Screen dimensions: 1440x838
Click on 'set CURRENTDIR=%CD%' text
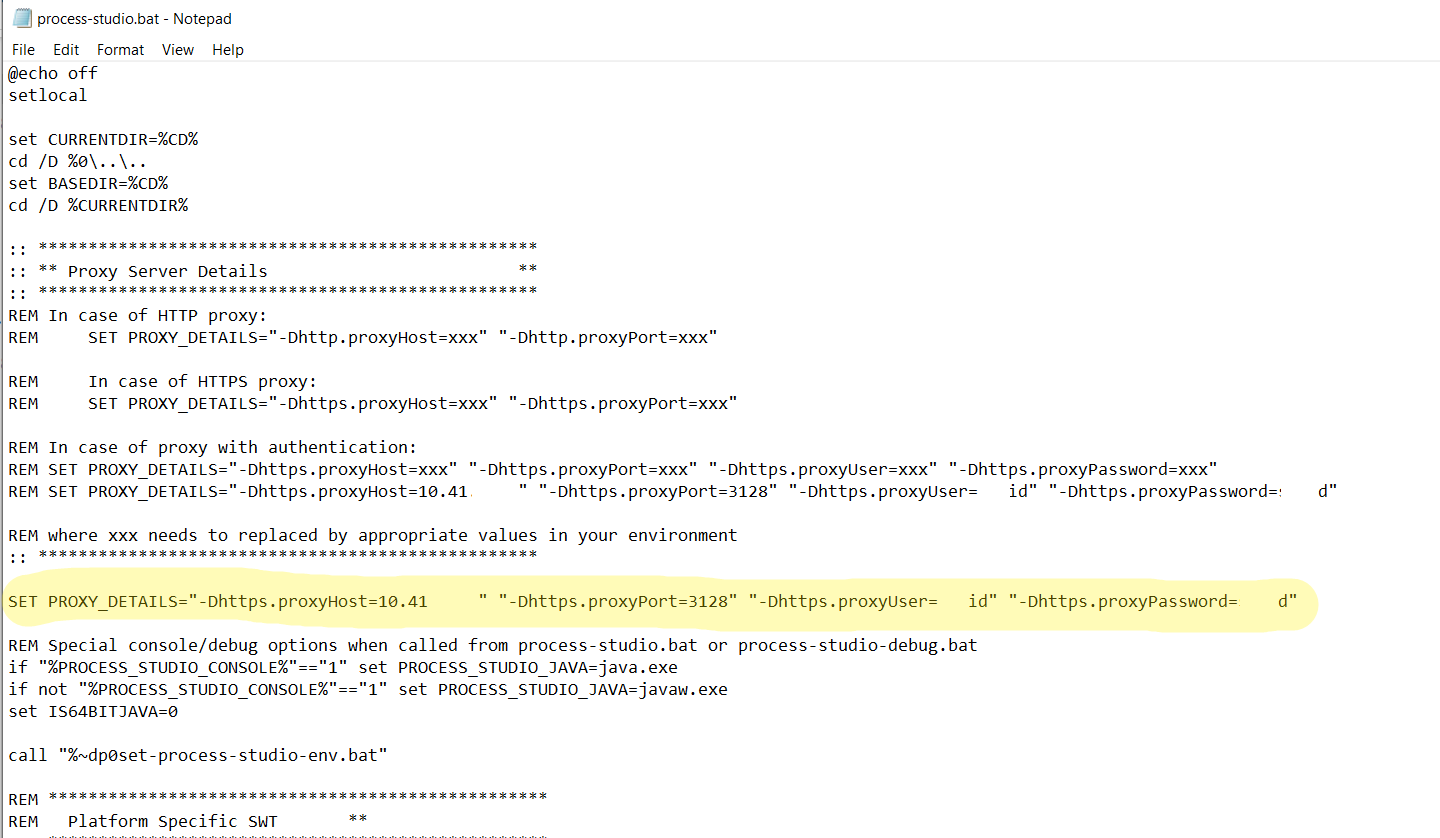103,139
